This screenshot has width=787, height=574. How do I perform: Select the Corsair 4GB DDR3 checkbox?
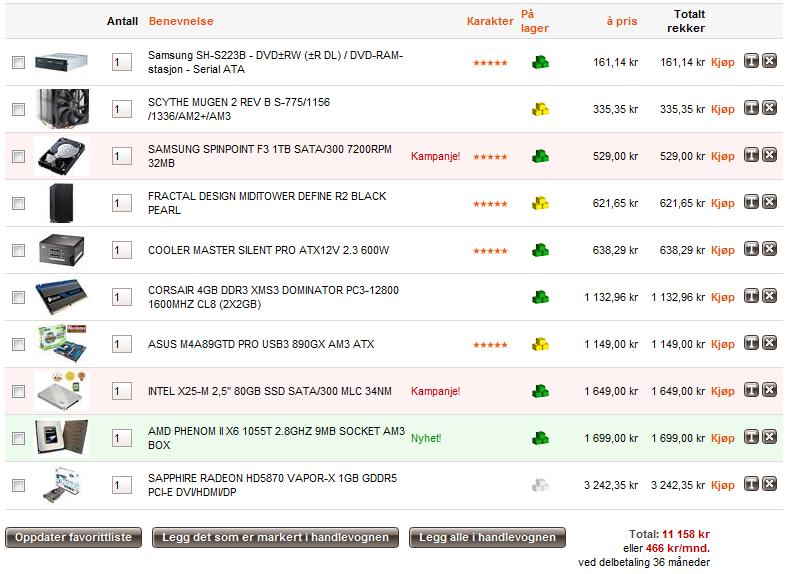coord(19,297)
